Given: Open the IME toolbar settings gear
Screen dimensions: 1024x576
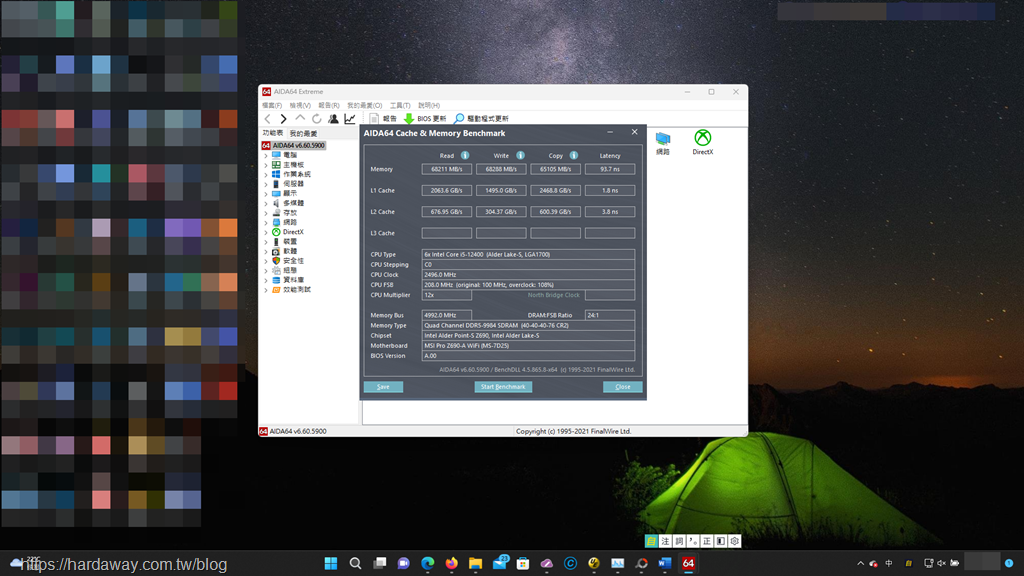Looking at the screenshot, I should pos(735,541).
